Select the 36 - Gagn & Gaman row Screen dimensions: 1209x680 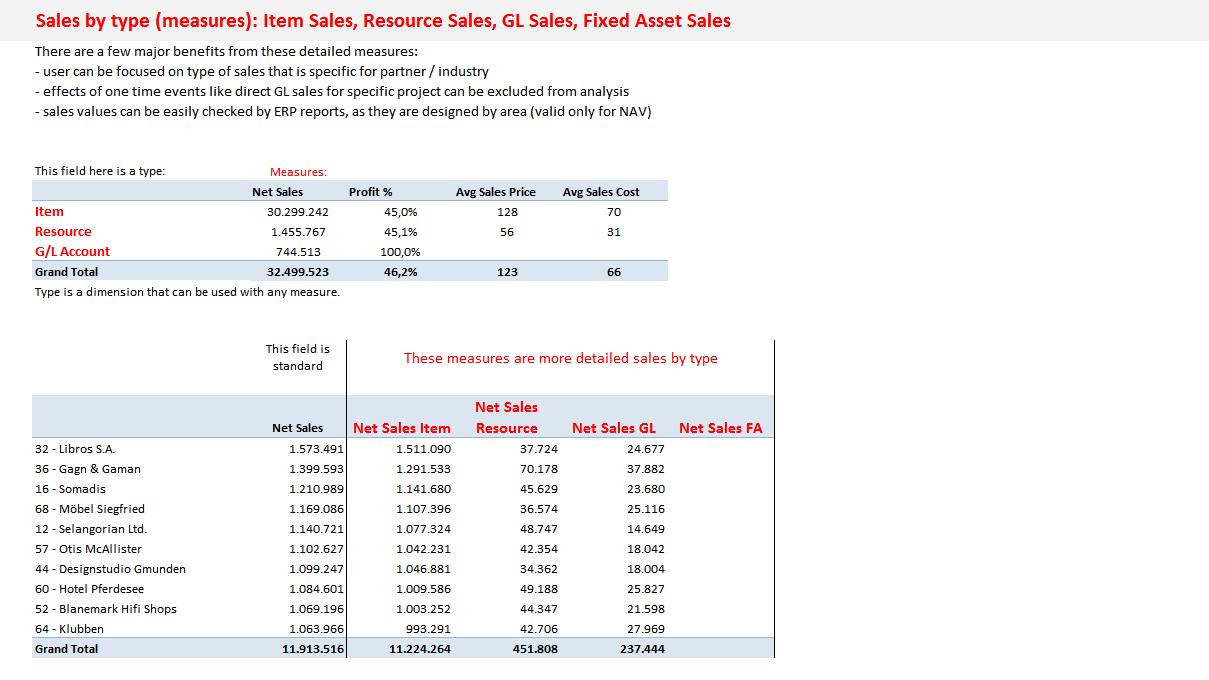[88, 469]
